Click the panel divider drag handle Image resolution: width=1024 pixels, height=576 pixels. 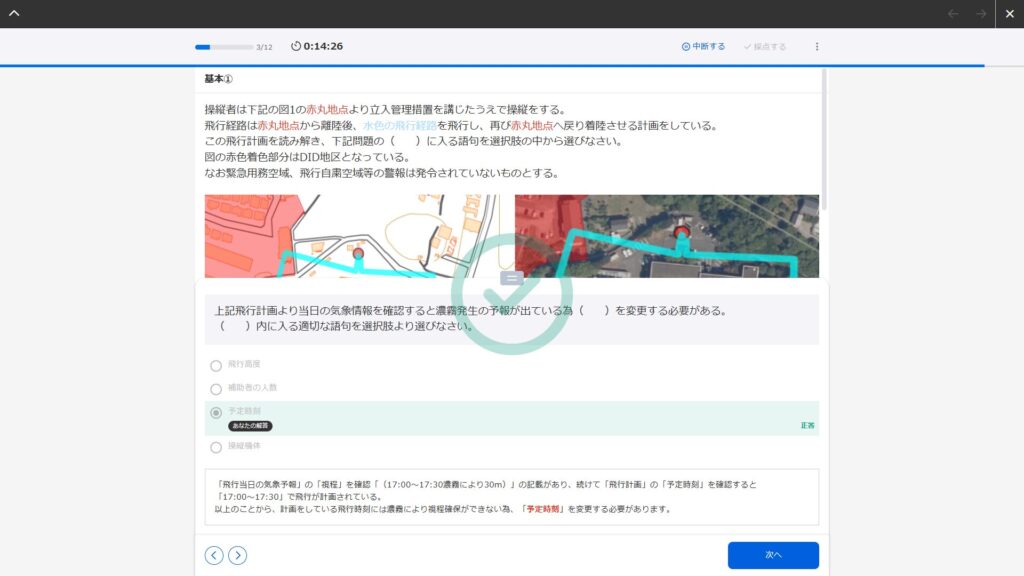coord(511,278)
